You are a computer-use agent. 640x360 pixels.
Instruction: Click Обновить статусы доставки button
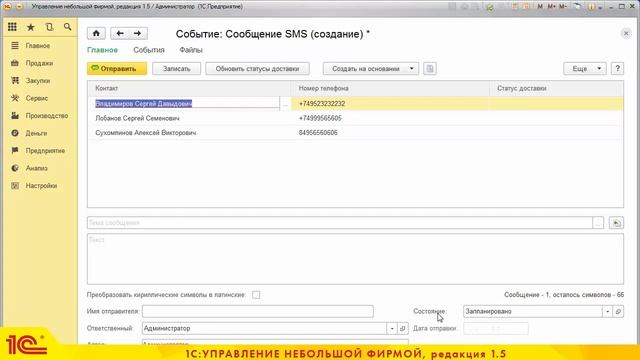257,69
